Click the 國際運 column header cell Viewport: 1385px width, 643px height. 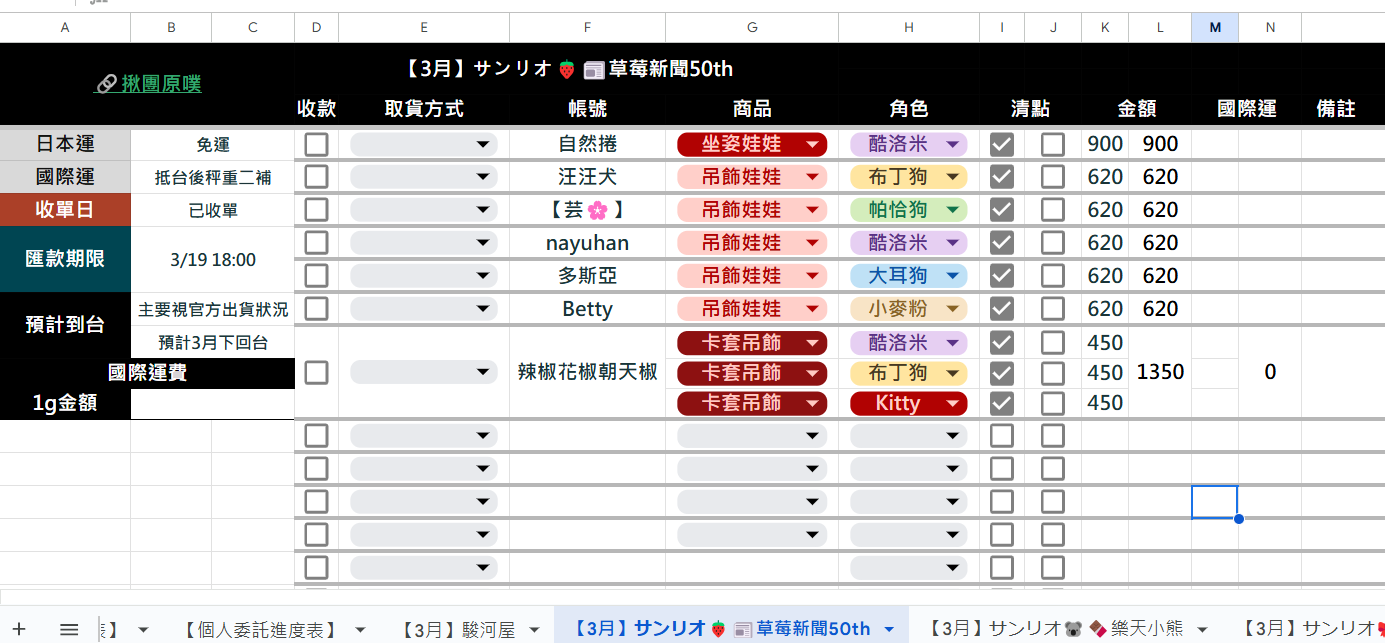[1246, 109]
